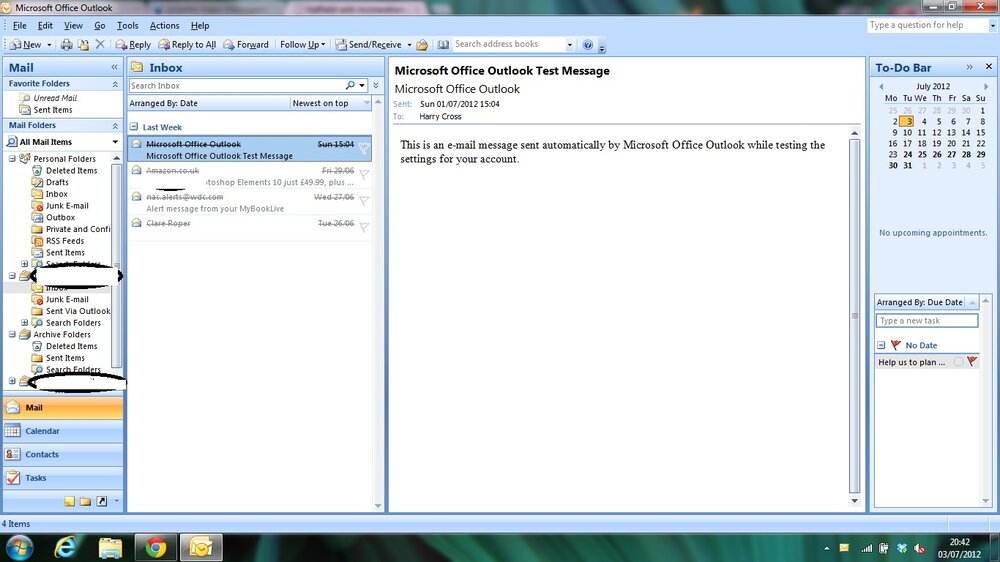
Task: Switch to Calendar pane
Action: point(62,431)
